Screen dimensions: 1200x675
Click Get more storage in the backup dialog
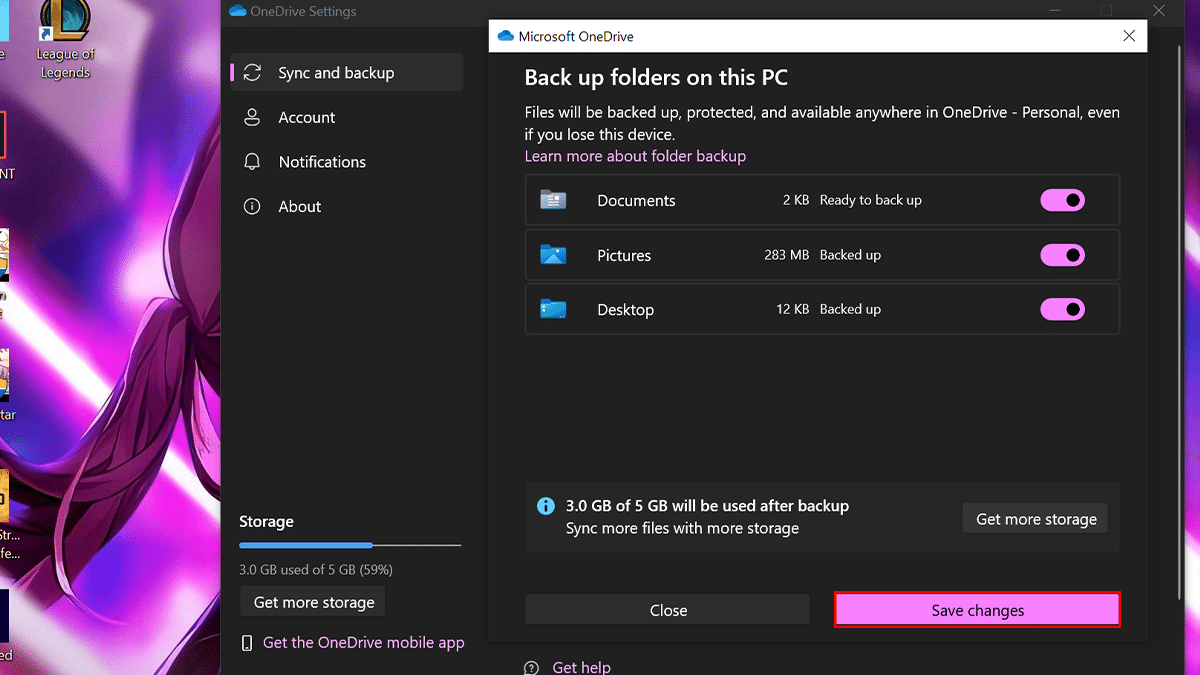click(1035, 519)
